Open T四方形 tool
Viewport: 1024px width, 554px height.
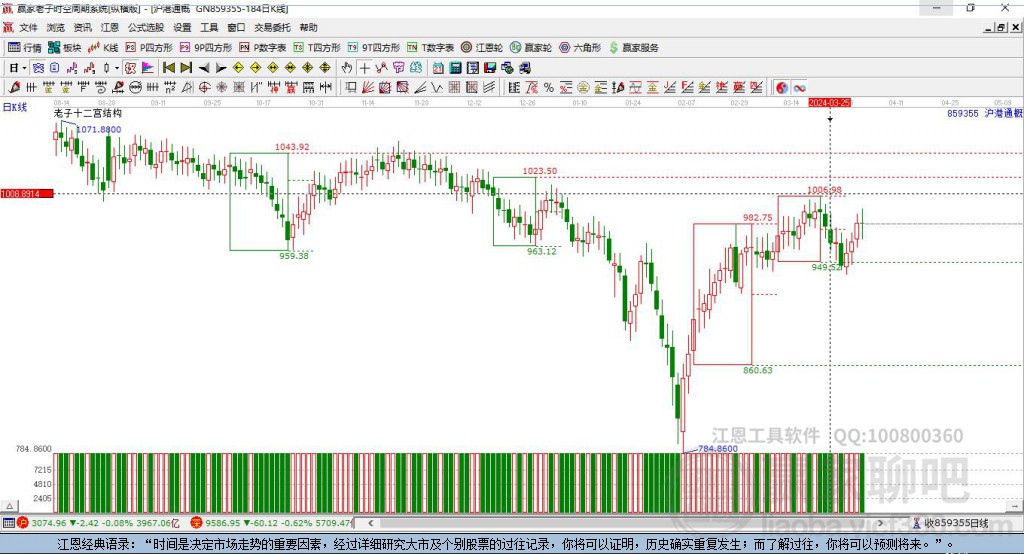(317, 48)
